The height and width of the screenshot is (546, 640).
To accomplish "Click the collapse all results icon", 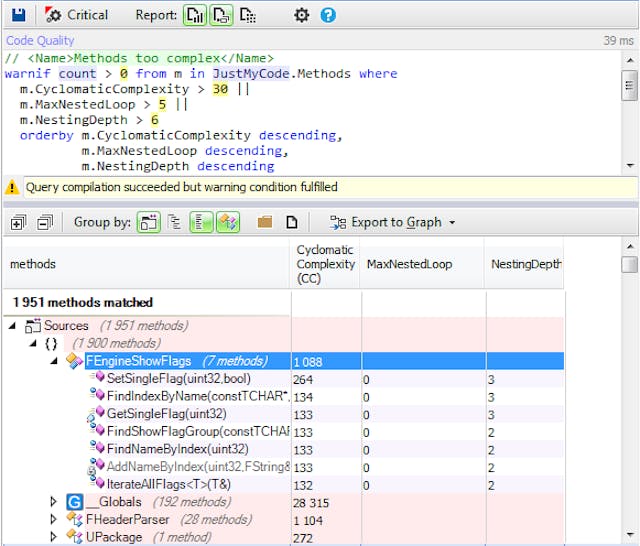I will coord(44,222).
